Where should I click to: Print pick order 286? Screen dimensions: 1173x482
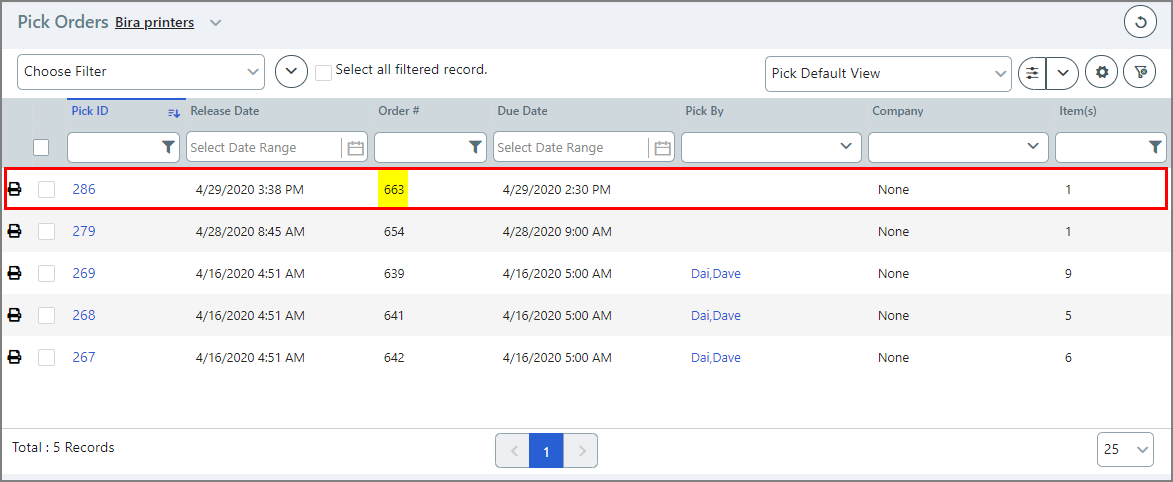click(x=15, y=189)
